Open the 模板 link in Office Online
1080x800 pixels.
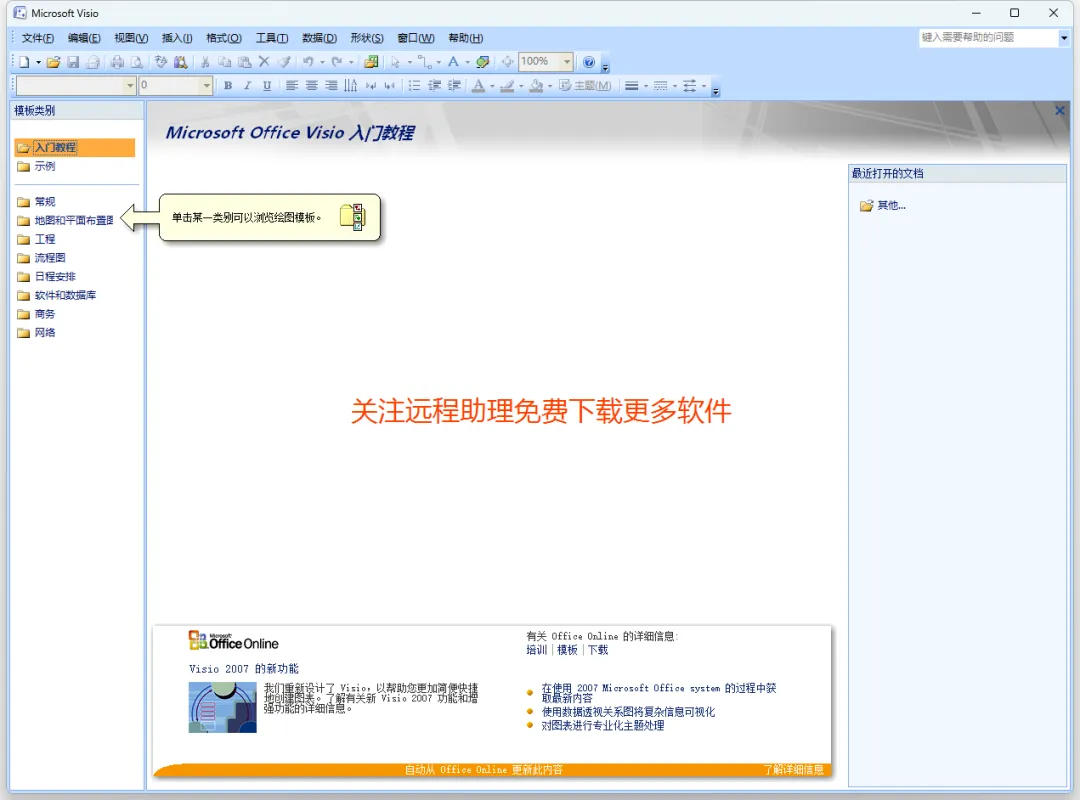[x=567, y=650]
